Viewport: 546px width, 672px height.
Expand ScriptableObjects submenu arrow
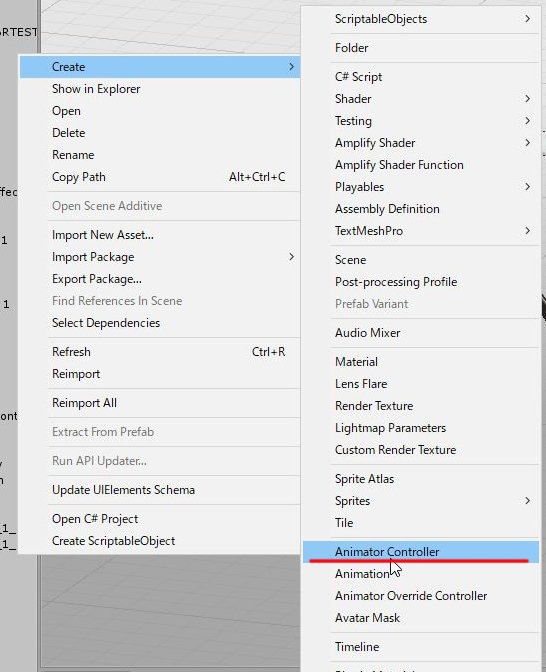(528, 19)
